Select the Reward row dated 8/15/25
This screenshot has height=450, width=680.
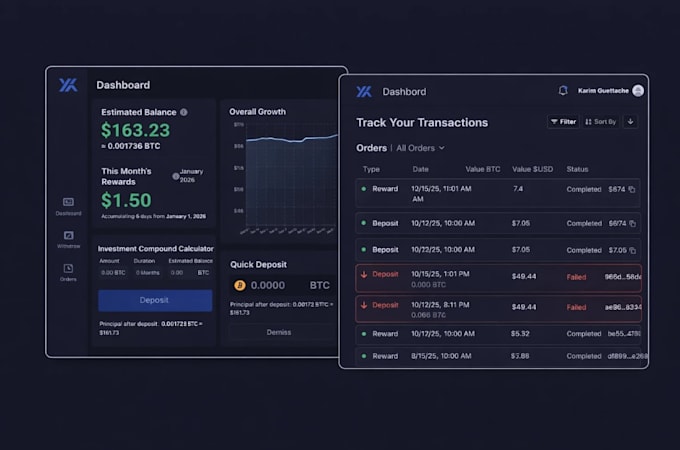tap(498, 356)
